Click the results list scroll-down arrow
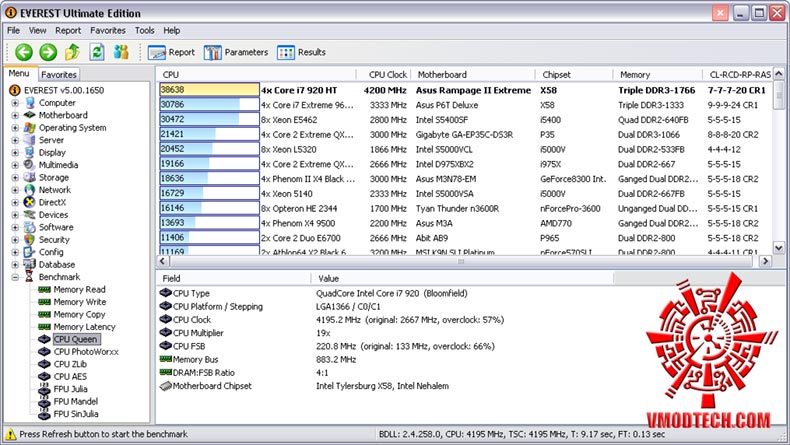The image size is (790, 445). point(779,248)
